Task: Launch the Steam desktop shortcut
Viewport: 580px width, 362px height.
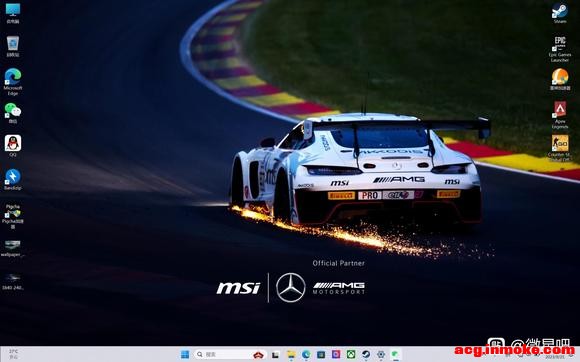Action: [560, 13]
